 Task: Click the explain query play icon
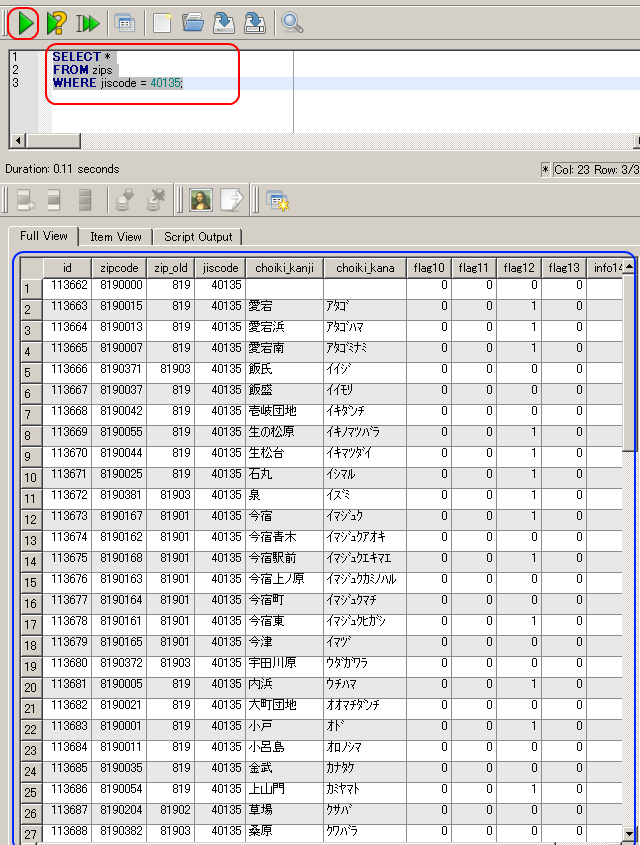(x=57, y=23)
